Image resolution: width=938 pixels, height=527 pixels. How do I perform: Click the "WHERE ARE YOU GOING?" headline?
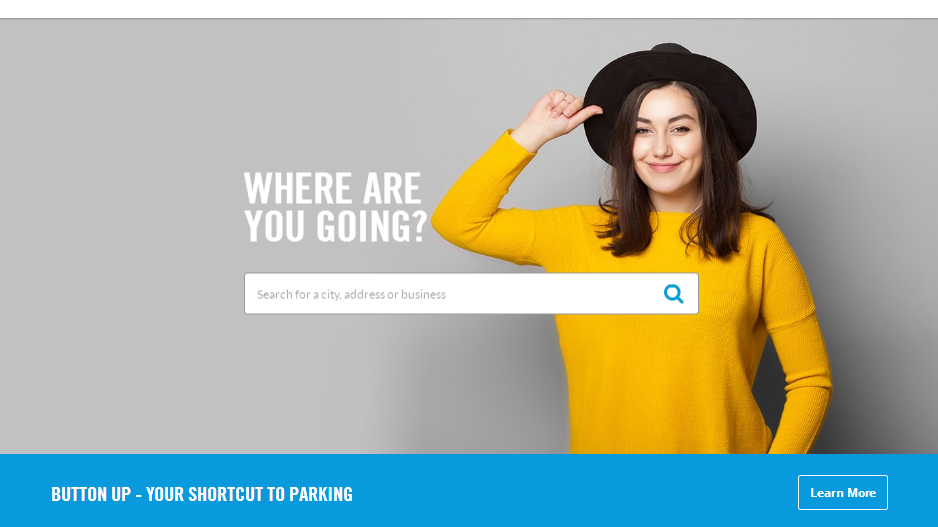coord(335,207)
